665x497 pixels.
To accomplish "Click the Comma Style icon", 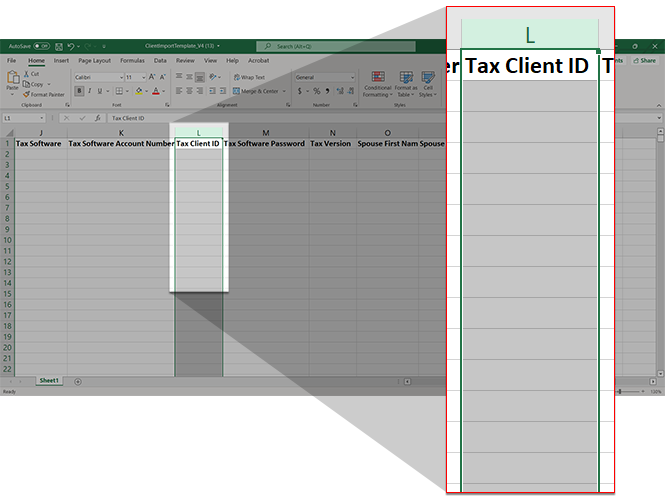I will pos(327,91).
